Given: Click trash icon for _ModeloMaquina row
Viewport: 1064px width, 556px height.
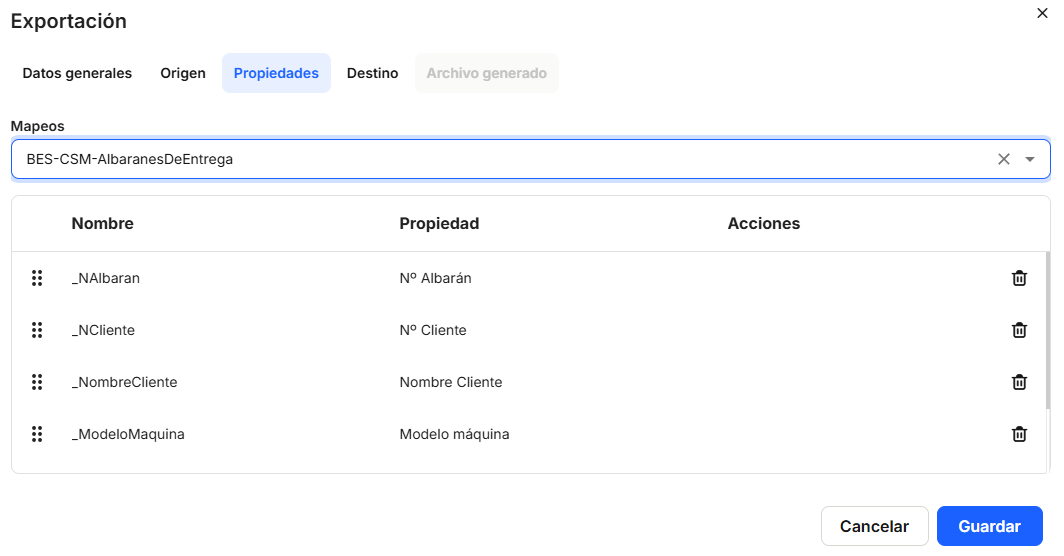Looking at the screenshot, I should pos(1019,434).
